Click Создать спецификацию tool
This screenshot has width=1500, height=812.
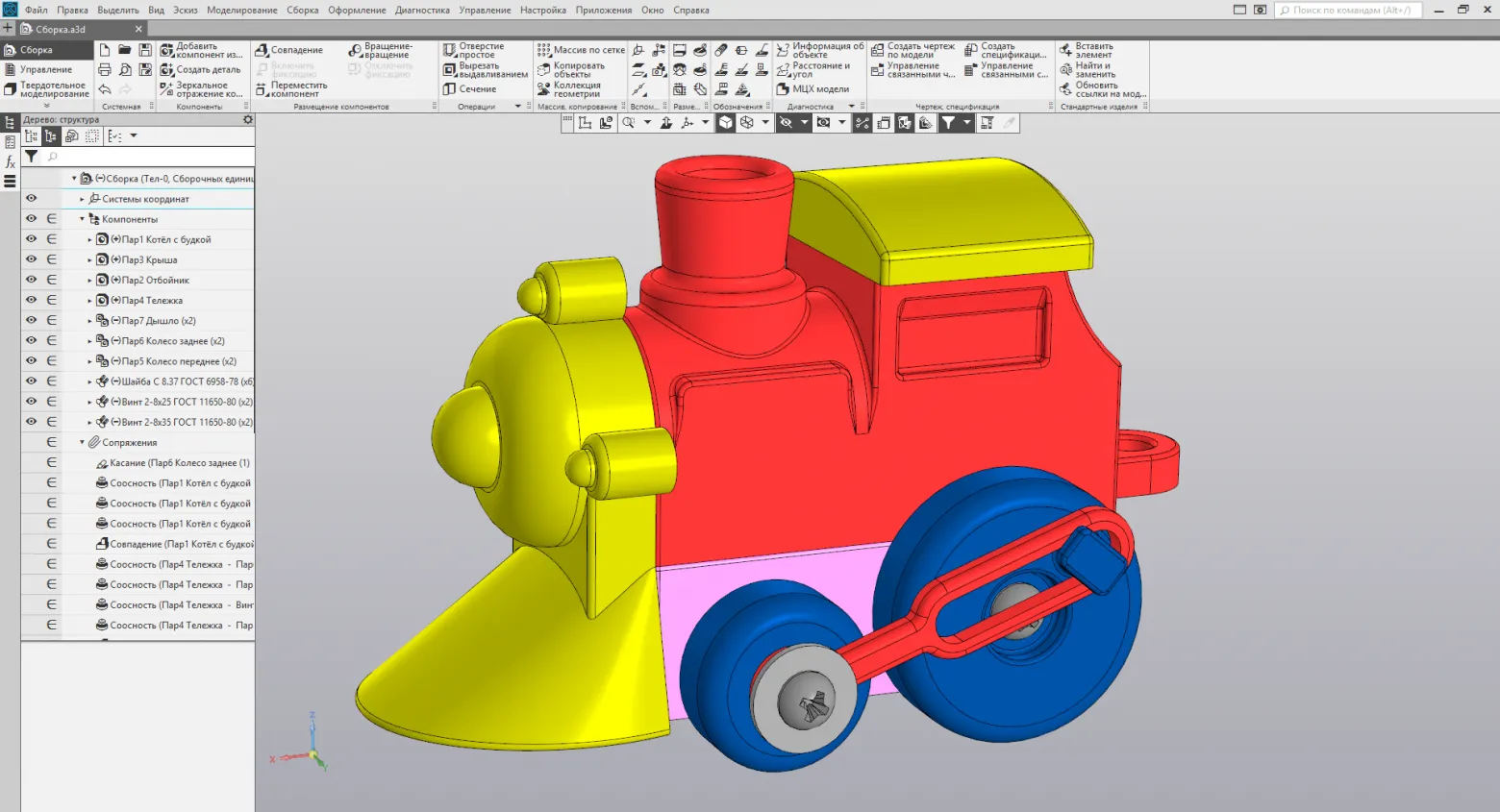1006,50
